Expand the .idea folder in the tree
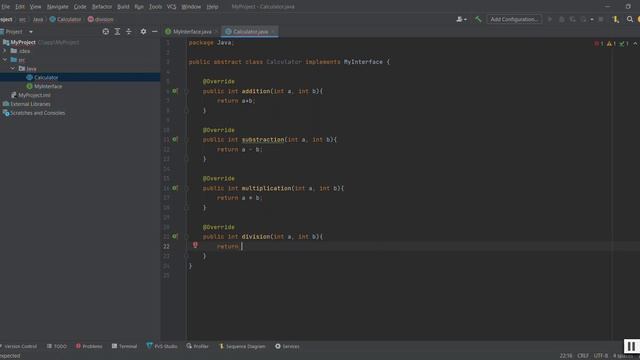The width and height of the screenshot is (640, 360). point(5,51)
